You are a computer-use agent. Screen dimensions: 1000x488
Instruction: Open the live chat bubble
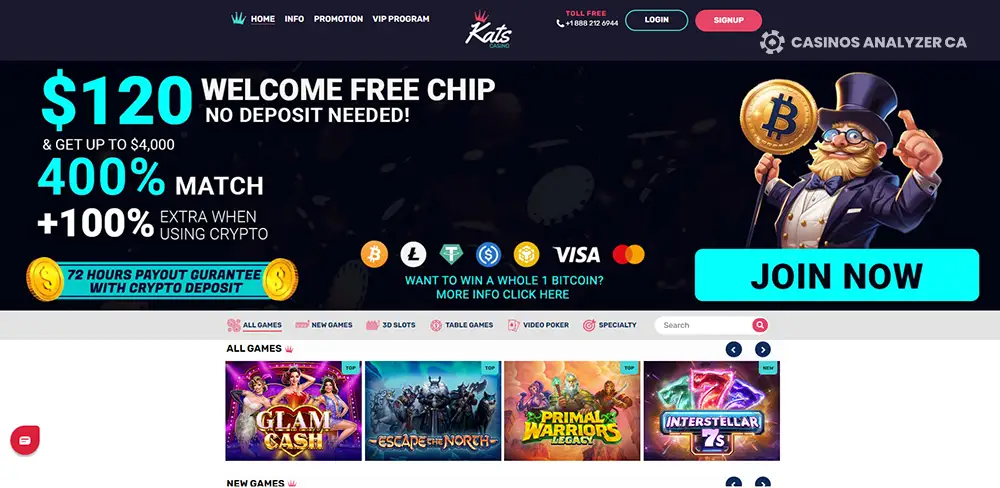coord(25,440)
